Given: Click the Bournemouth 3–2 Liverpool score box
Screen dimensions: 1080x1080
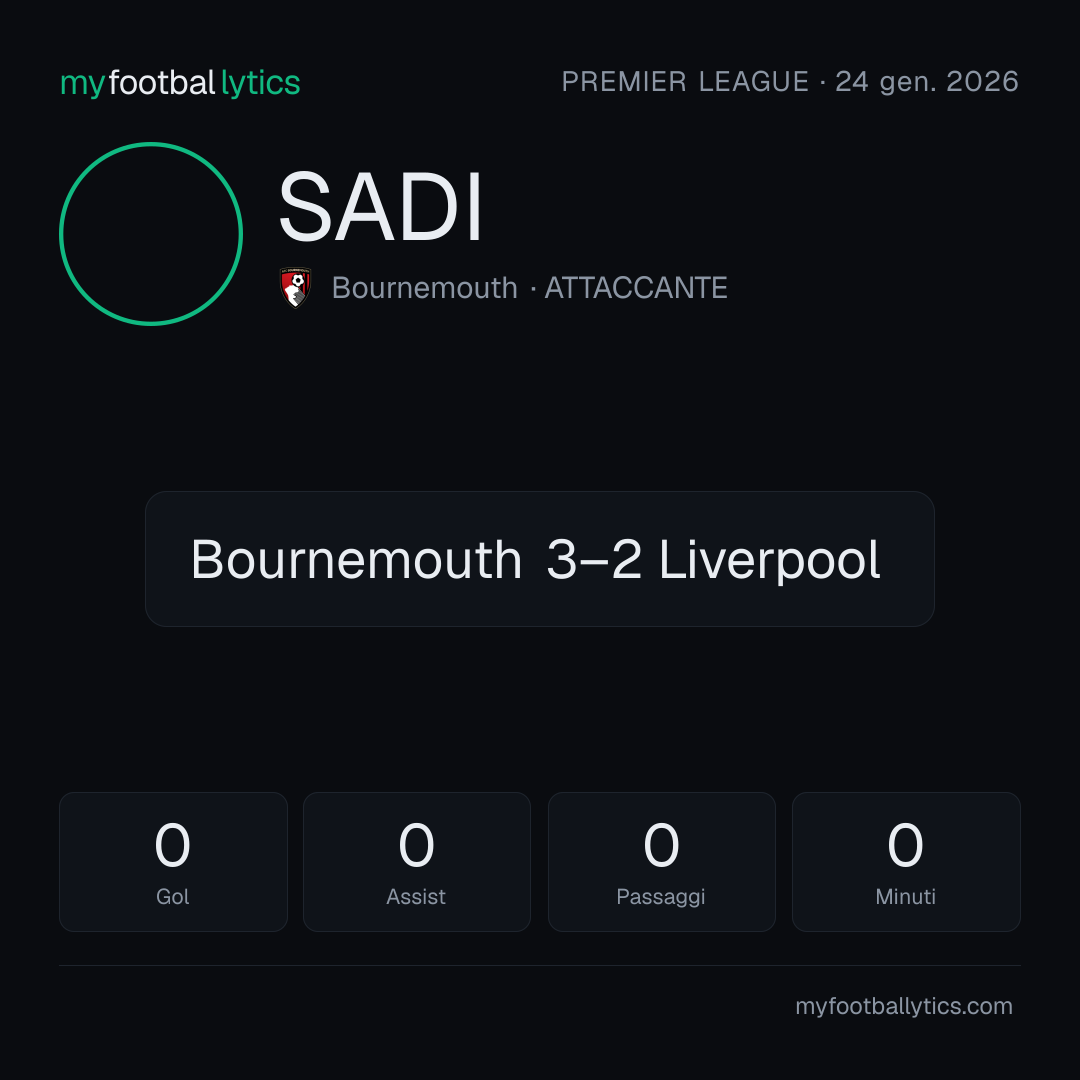Looking at the screenshot, I should (539, 559).
